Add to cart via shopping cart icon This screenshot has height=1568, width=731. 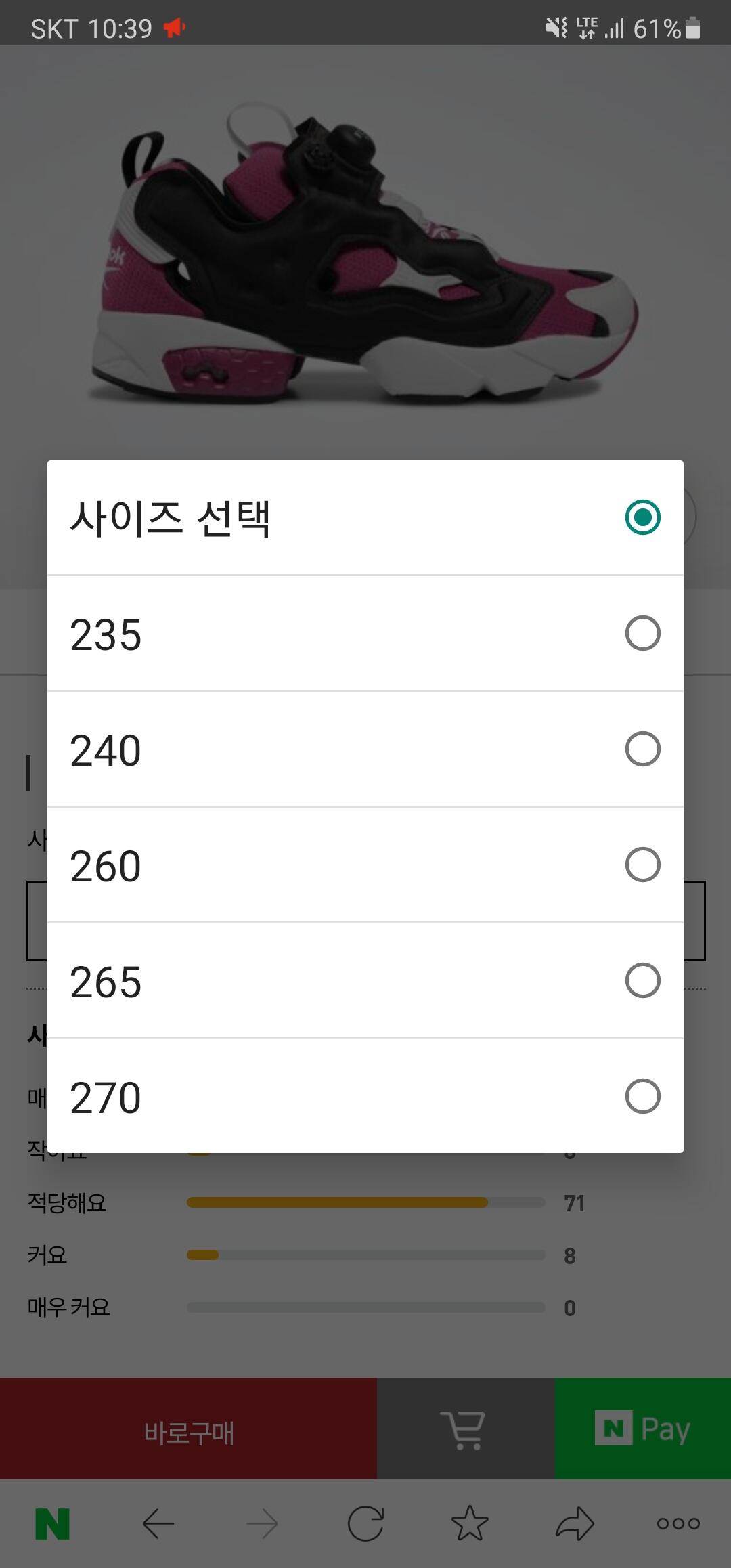click(464, 1429)
